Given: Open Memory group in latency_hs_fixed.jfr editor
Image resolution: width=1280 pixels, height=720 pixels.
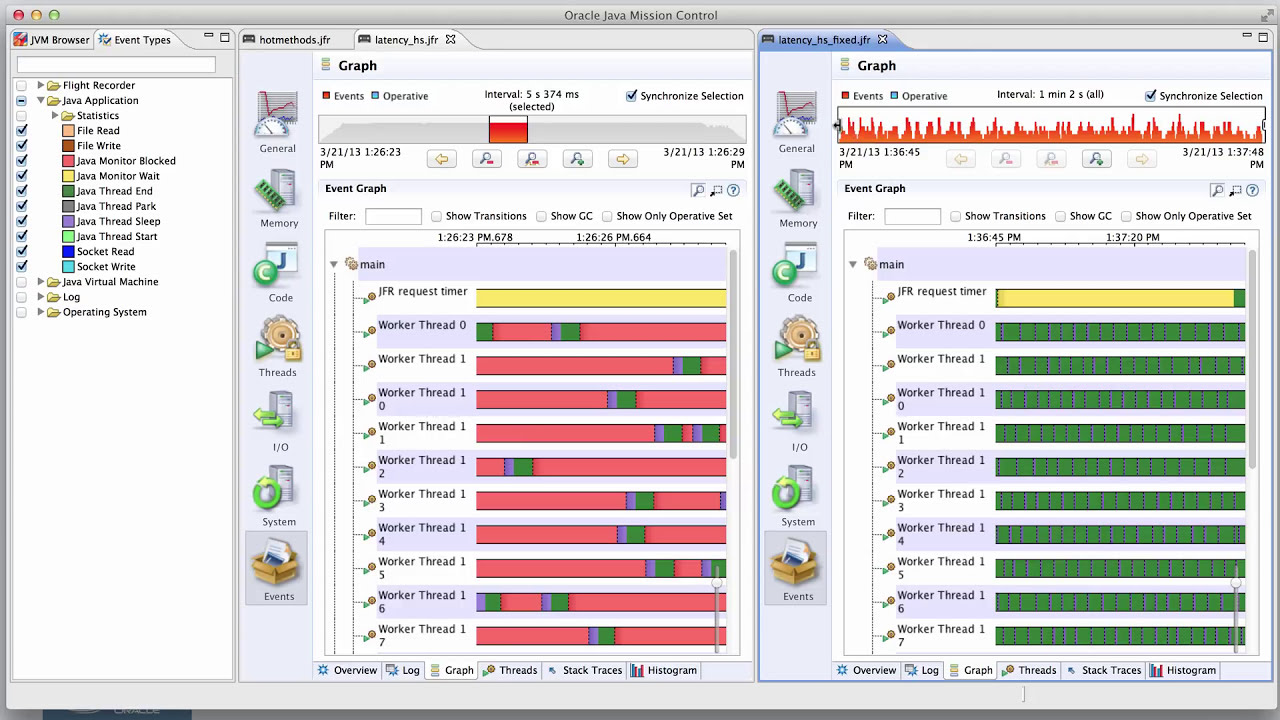Looking at the screenshot, I should (x=796, y=197).
